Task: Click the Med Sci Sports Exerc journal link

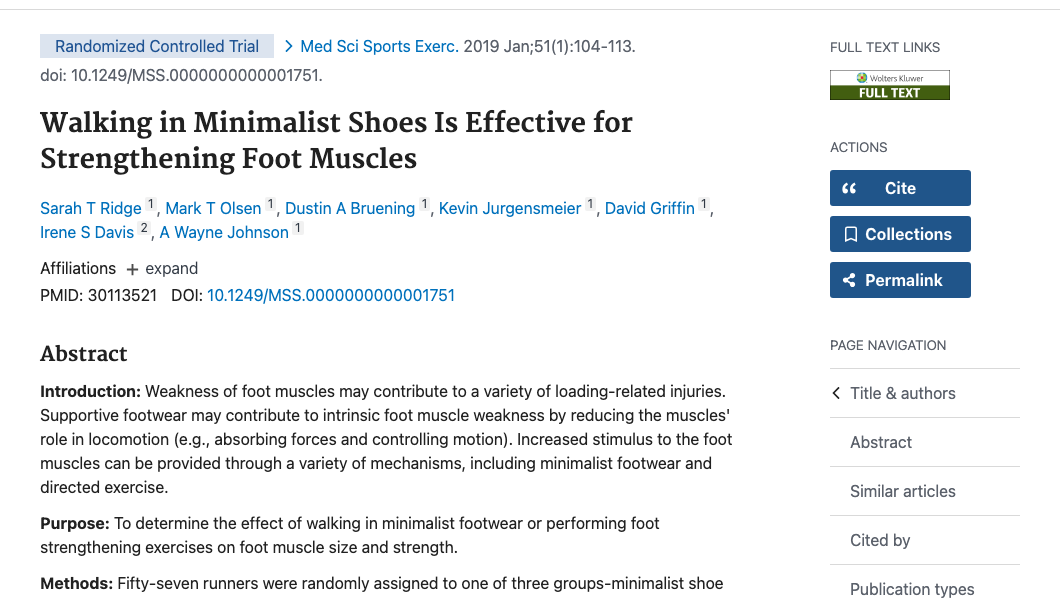Action: click(376, 46)
